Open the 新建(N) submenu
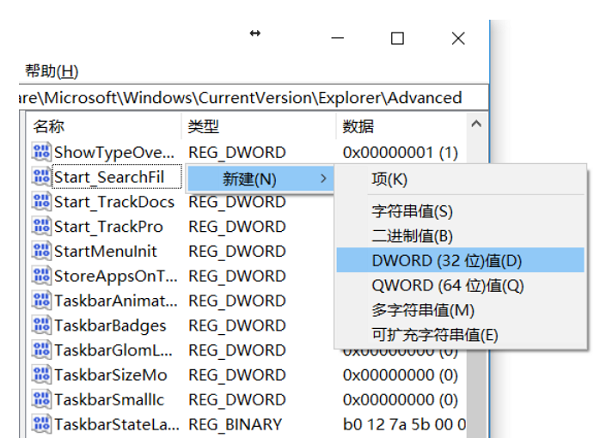Viewport: 600px width, 438px height. (x=260, y=179)
